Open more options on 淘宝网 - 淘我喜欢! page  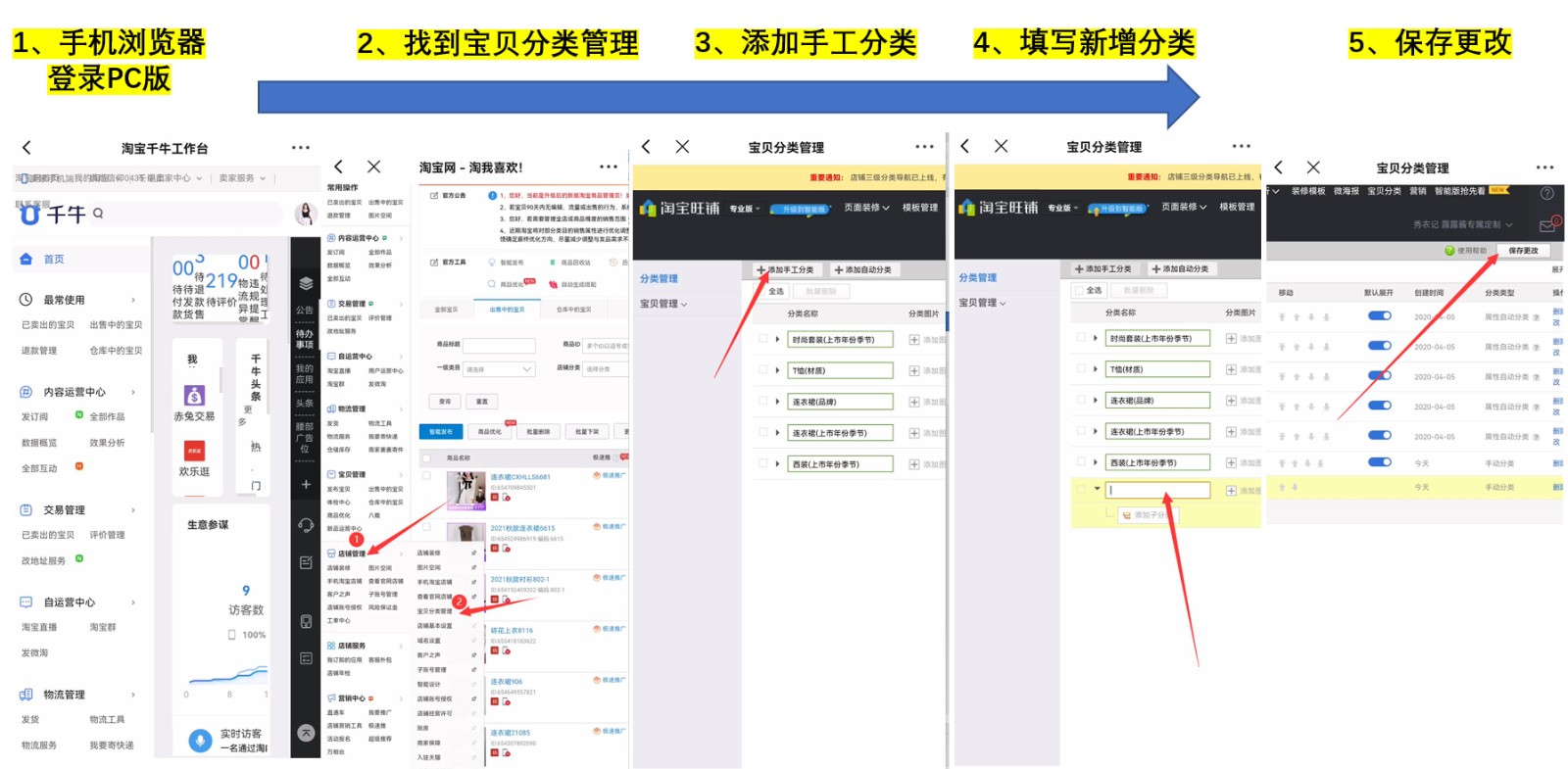click(609, 168)
